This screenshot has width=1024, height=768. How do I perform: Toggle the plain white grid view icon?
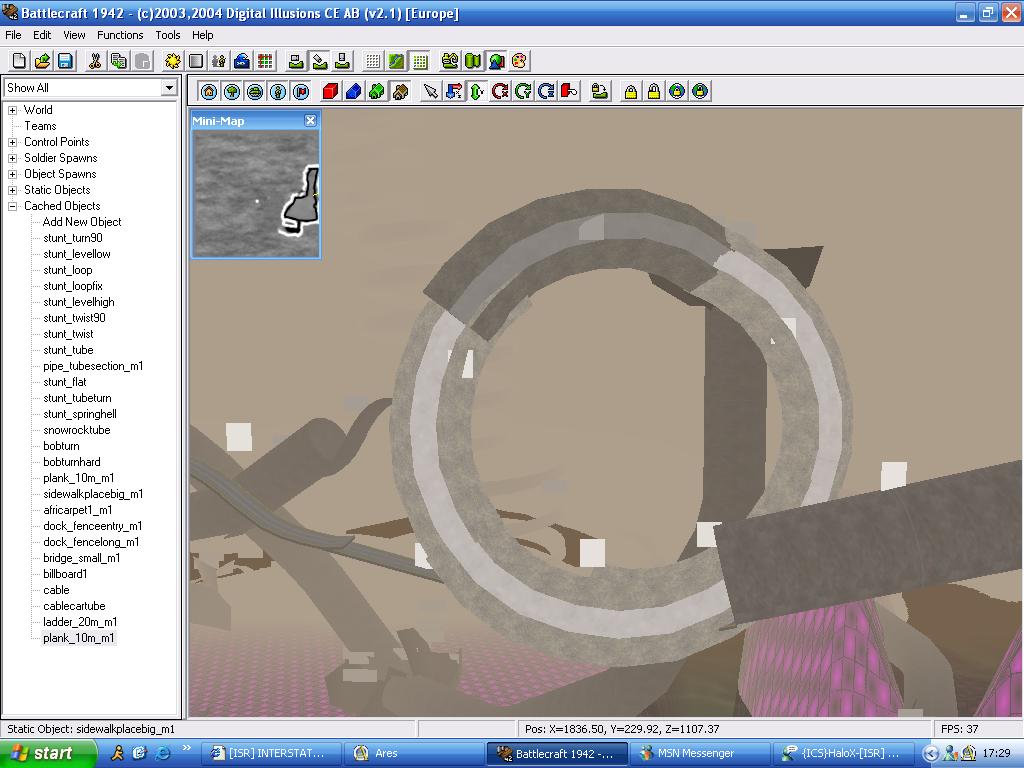click(373, 61)
